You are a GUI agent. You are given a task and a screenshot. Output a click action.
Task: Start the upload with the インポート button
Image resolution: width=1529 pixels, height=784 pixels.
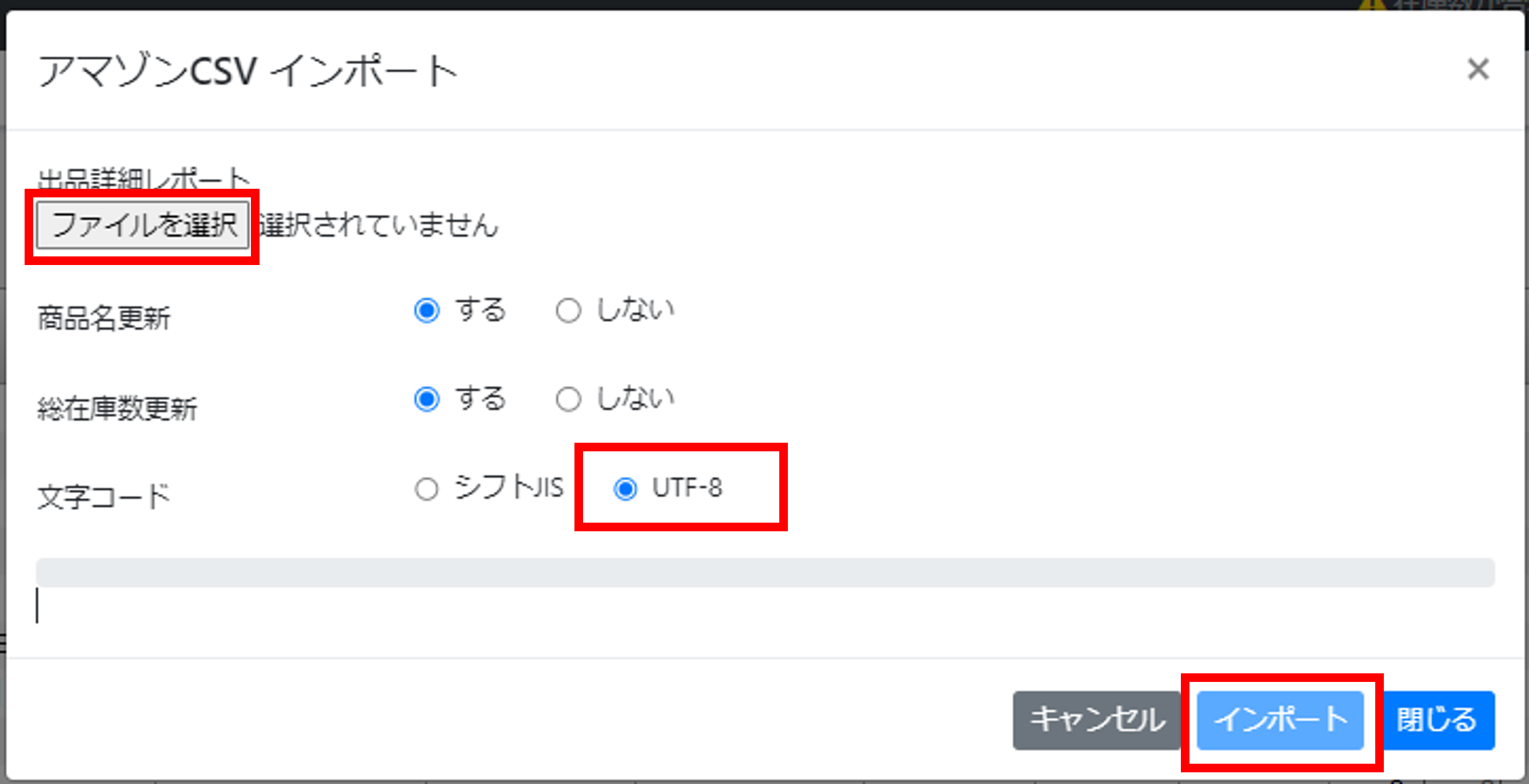[1281, 720]
